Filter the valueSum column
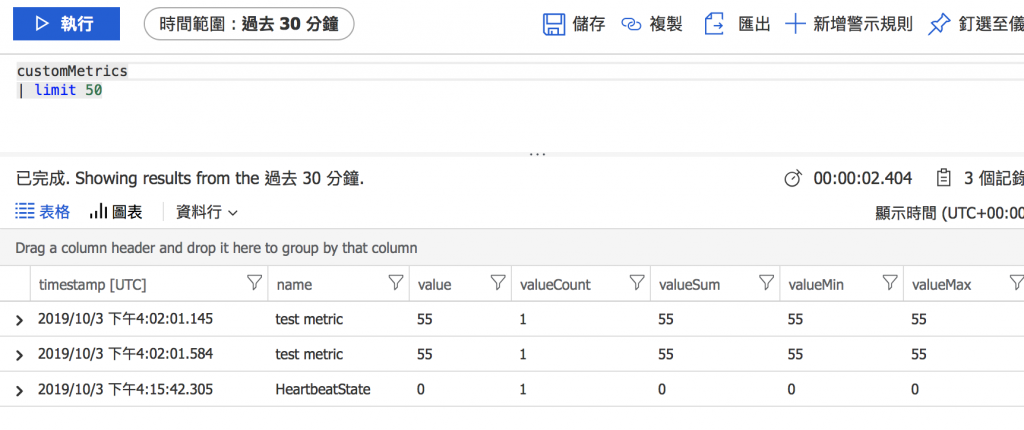1024x430 pixels. pos(766,283)
